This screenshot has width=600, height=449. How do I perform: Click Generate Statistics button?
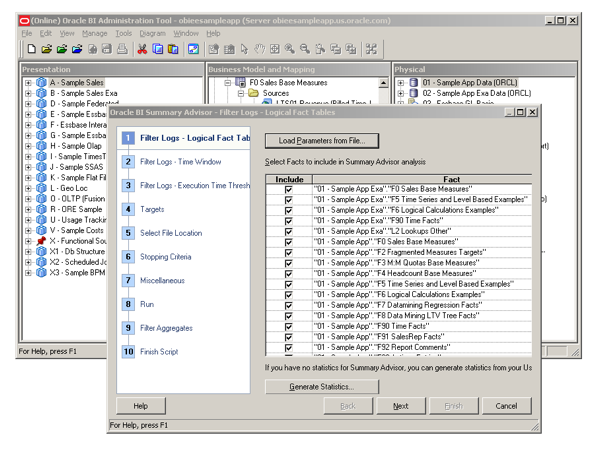pyautogui.click(x=322, y=387)
